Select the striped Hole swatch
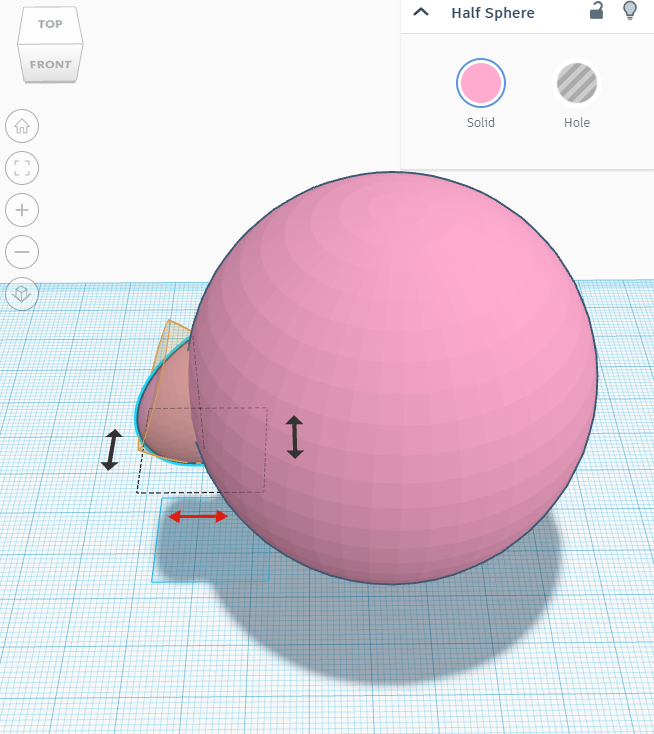 [x=577, y=83]
